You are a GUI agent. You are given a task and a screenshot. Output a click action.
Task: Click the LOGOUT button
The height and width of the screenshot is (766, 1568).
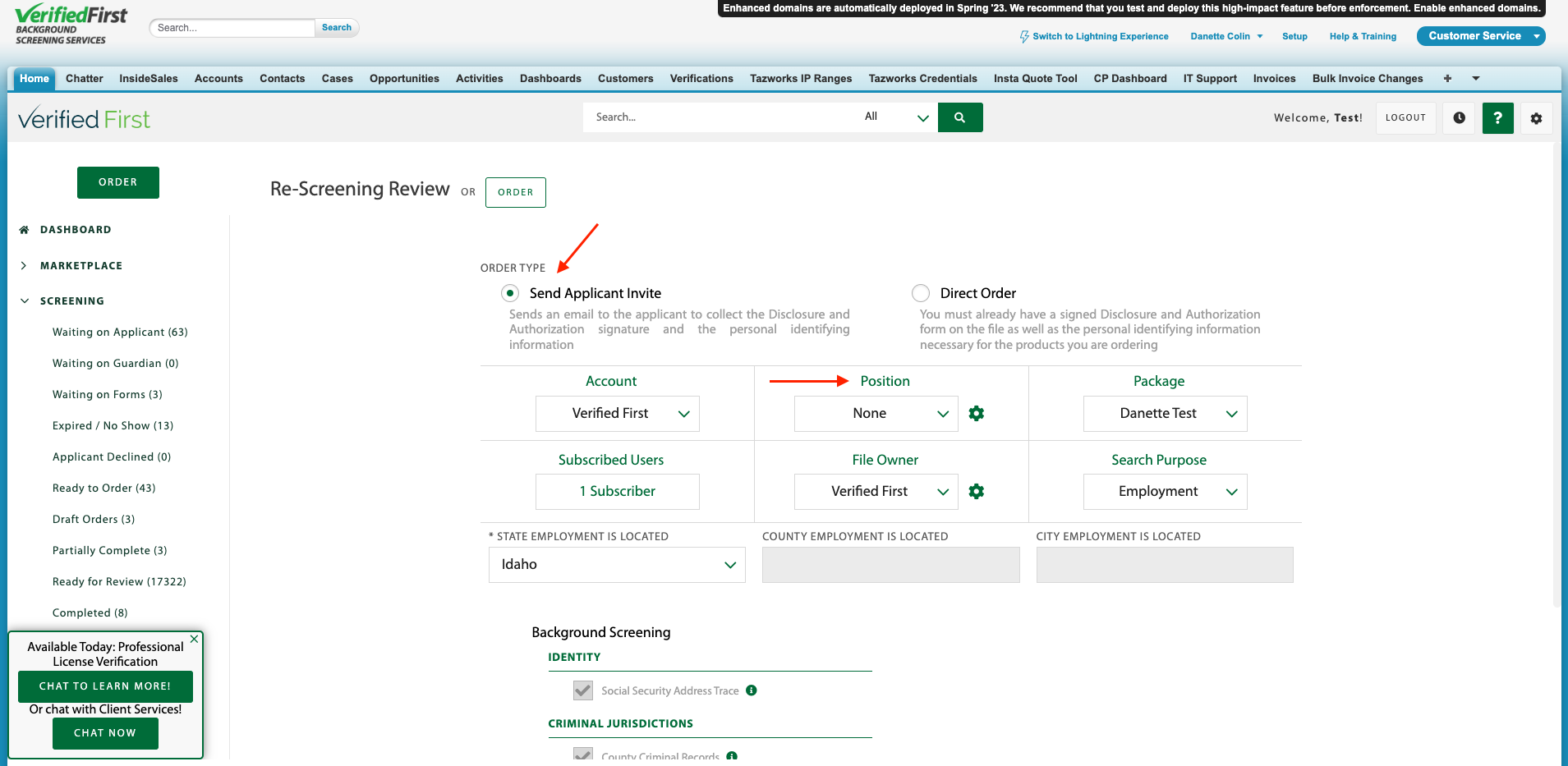[x=1406, y=118]
